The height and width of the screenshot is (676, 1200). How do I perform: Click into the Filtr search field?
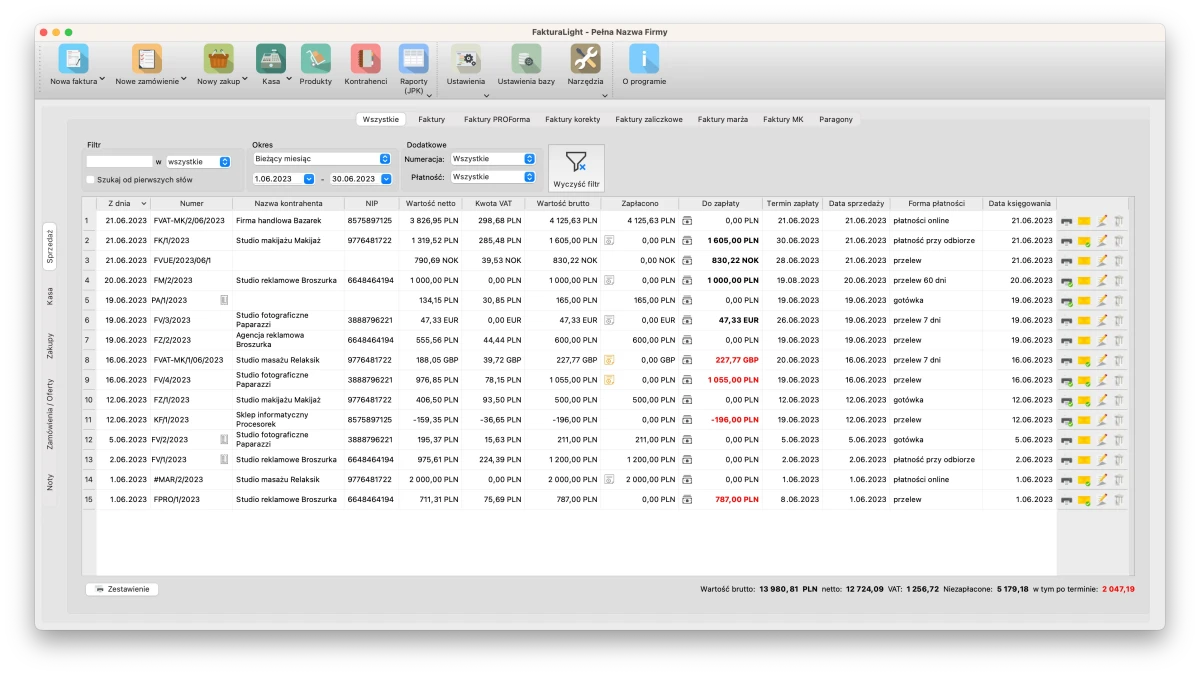(119, 161)
